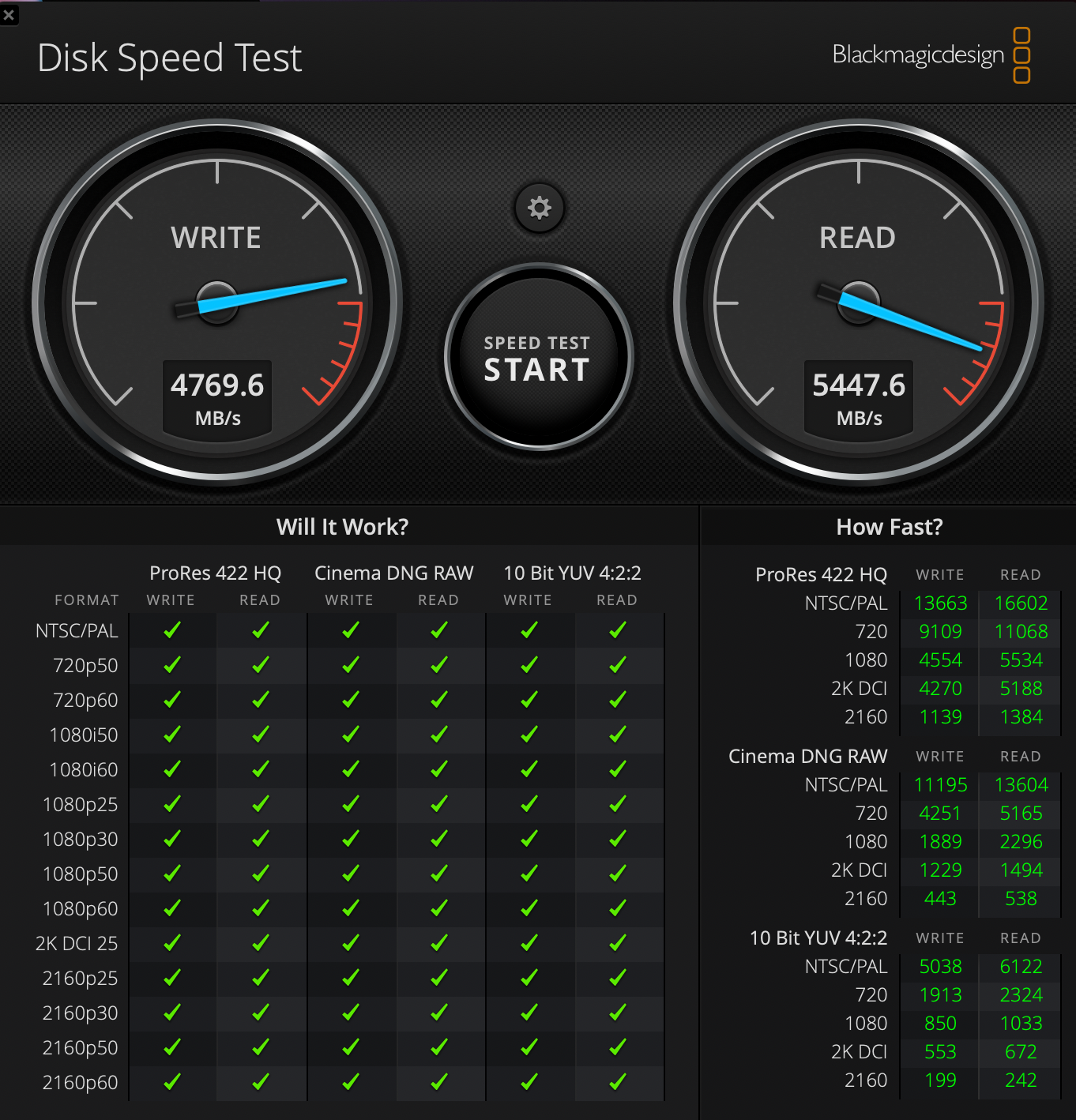Click Cinema DNG 2160 write value 443
Viewport: 1076px width, 1120px height.
coord(940,899)
